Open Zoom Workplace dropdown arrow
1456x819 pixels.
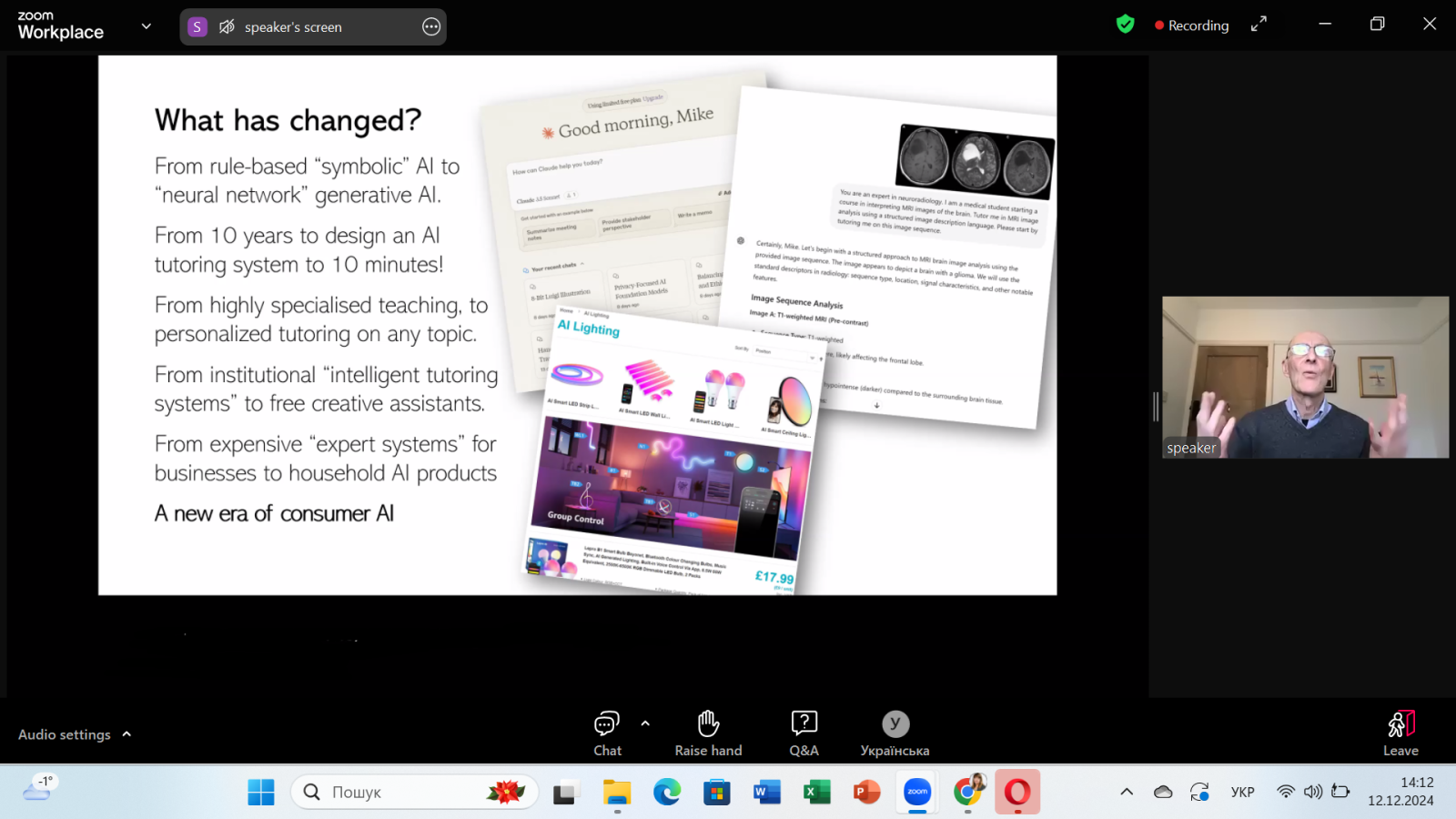(x=147, y=26)
